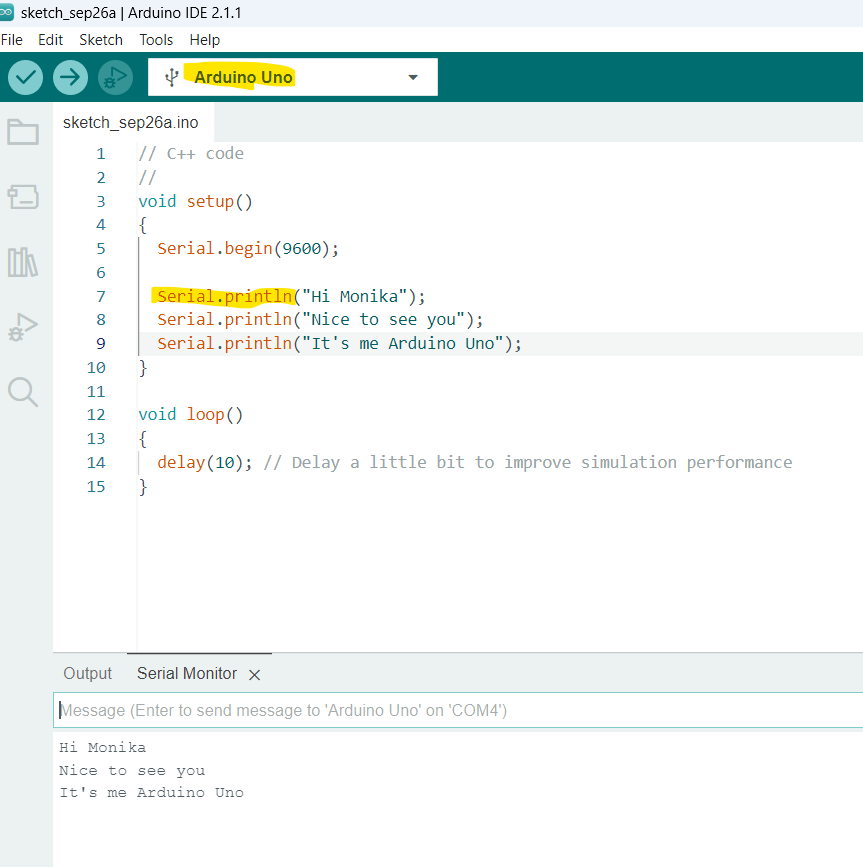Open the Sketch menu

tap(101, 40)
